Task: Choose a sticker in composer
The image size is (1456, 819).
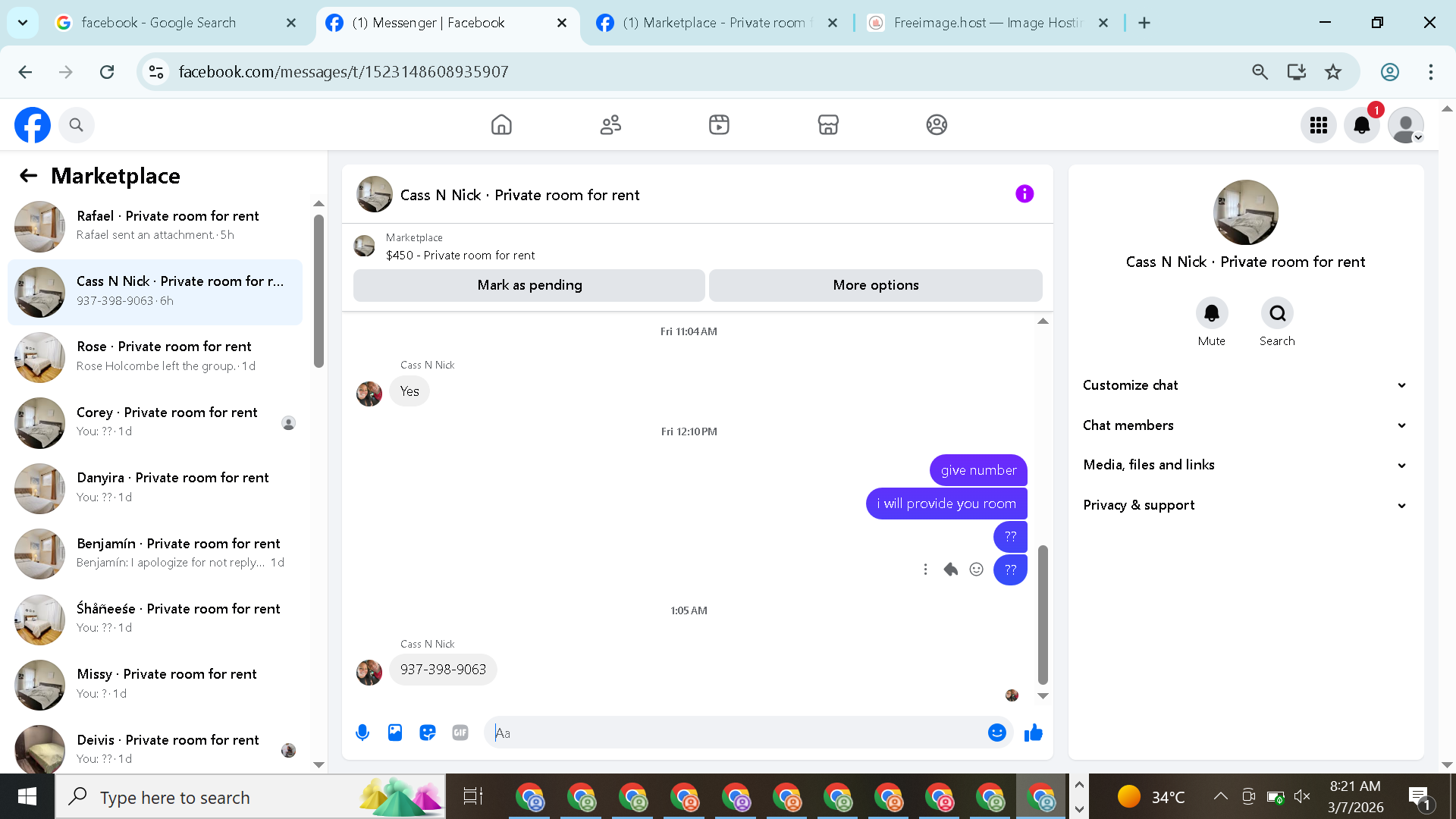Action: coord(428,733)
